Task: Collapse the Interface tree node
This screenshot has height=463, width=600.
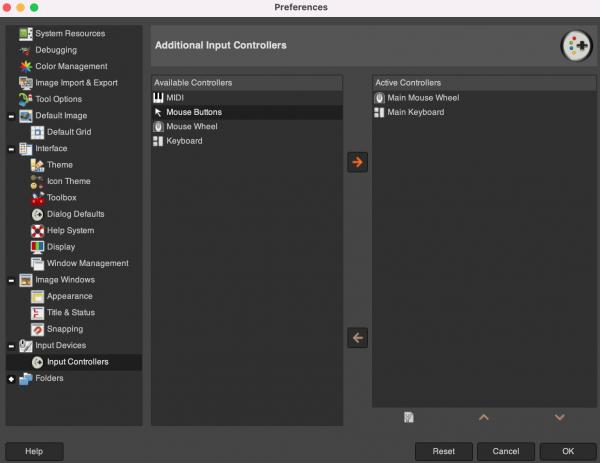Action: click(x=11, y=149)
